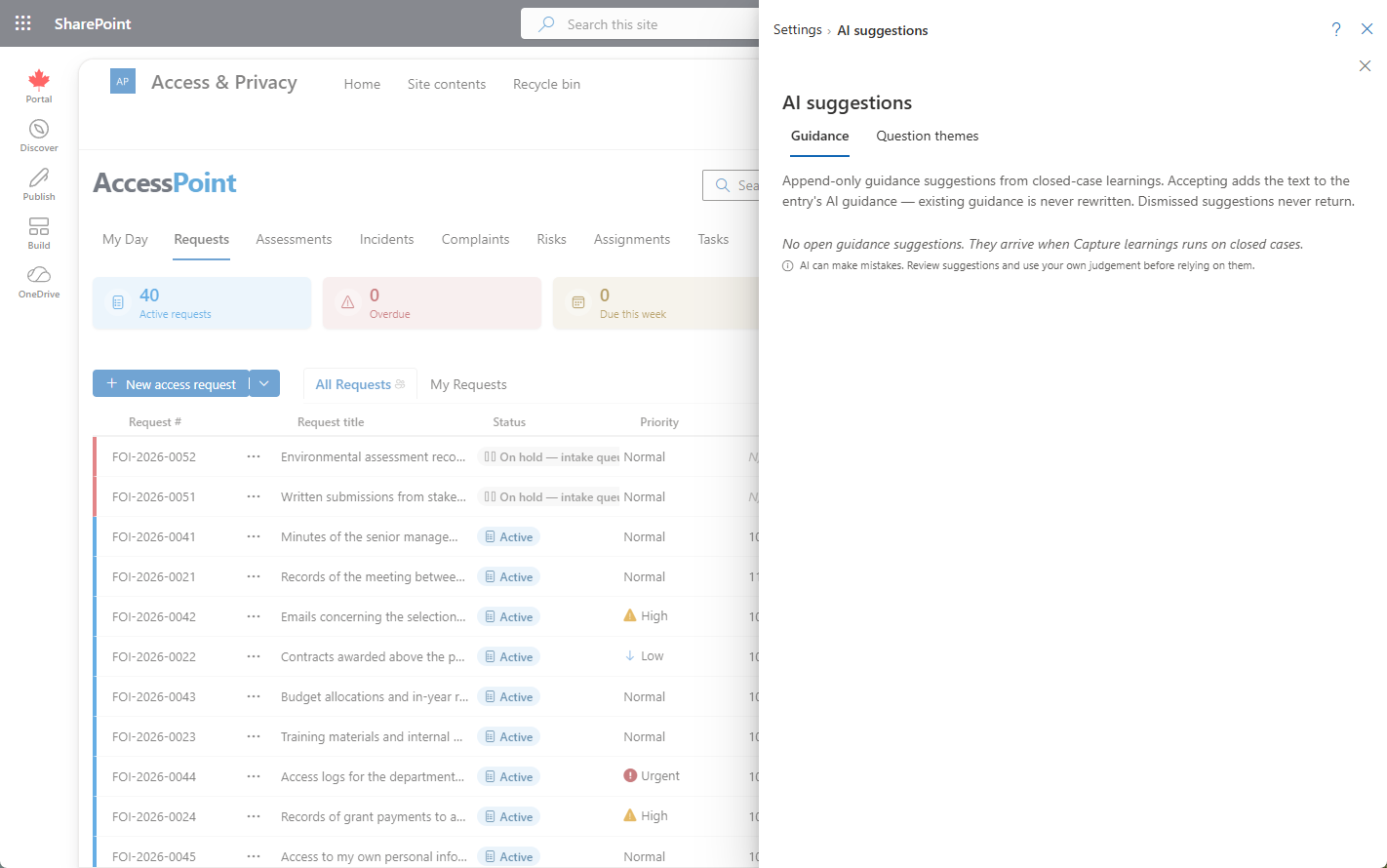Open row actions for FOI-2026-0023
This screenshot has width=1387, height=868.
254,736
